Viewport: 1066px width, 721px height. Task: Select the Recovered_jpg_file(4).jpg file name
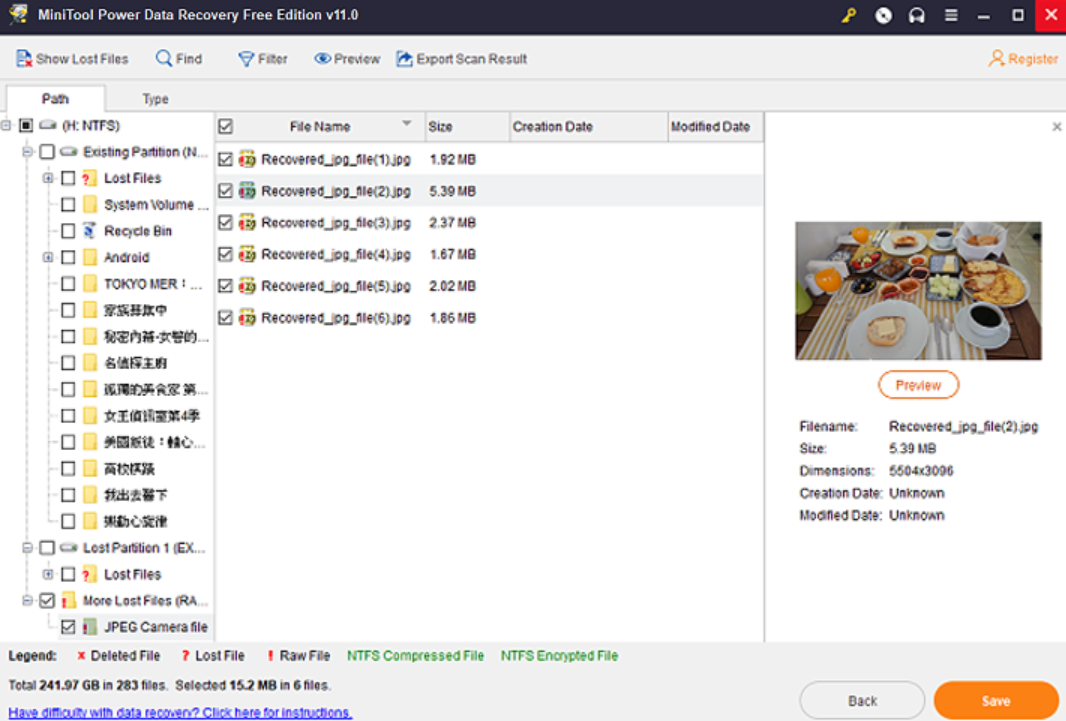pyautogui.click(x=336, y=254)
